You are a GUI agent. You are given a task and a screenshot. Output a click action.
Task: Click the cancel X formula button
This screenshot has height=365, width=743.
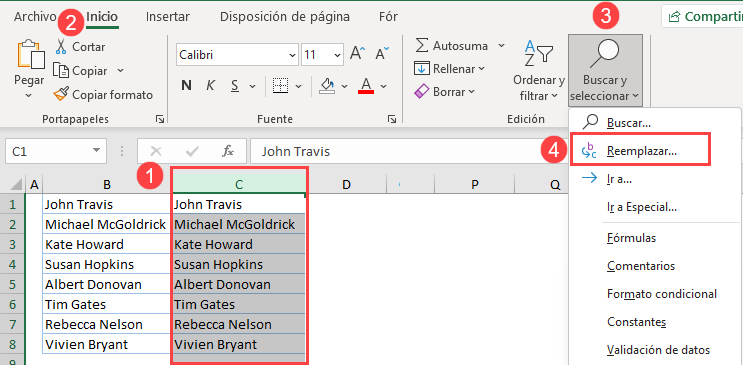tap(155, 151)
